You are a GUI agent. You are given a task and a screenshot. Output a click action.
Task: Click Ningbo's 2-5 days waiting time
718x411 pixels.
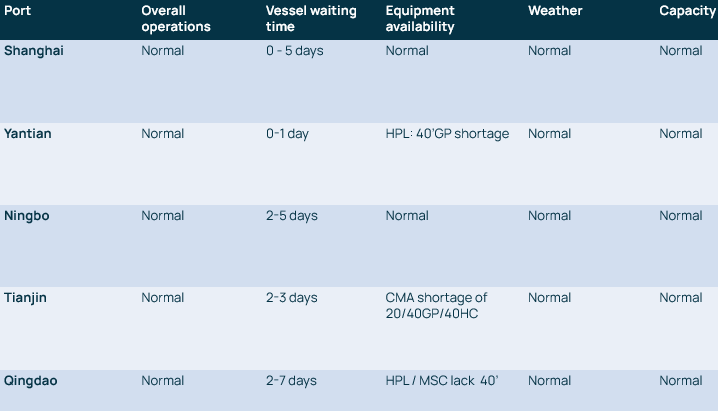click(292, 216)
